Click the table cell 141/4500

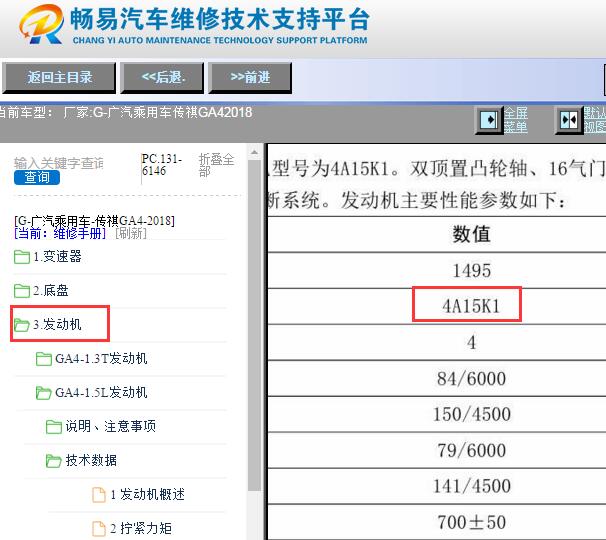pyautogui.click(x=472, y=486)
